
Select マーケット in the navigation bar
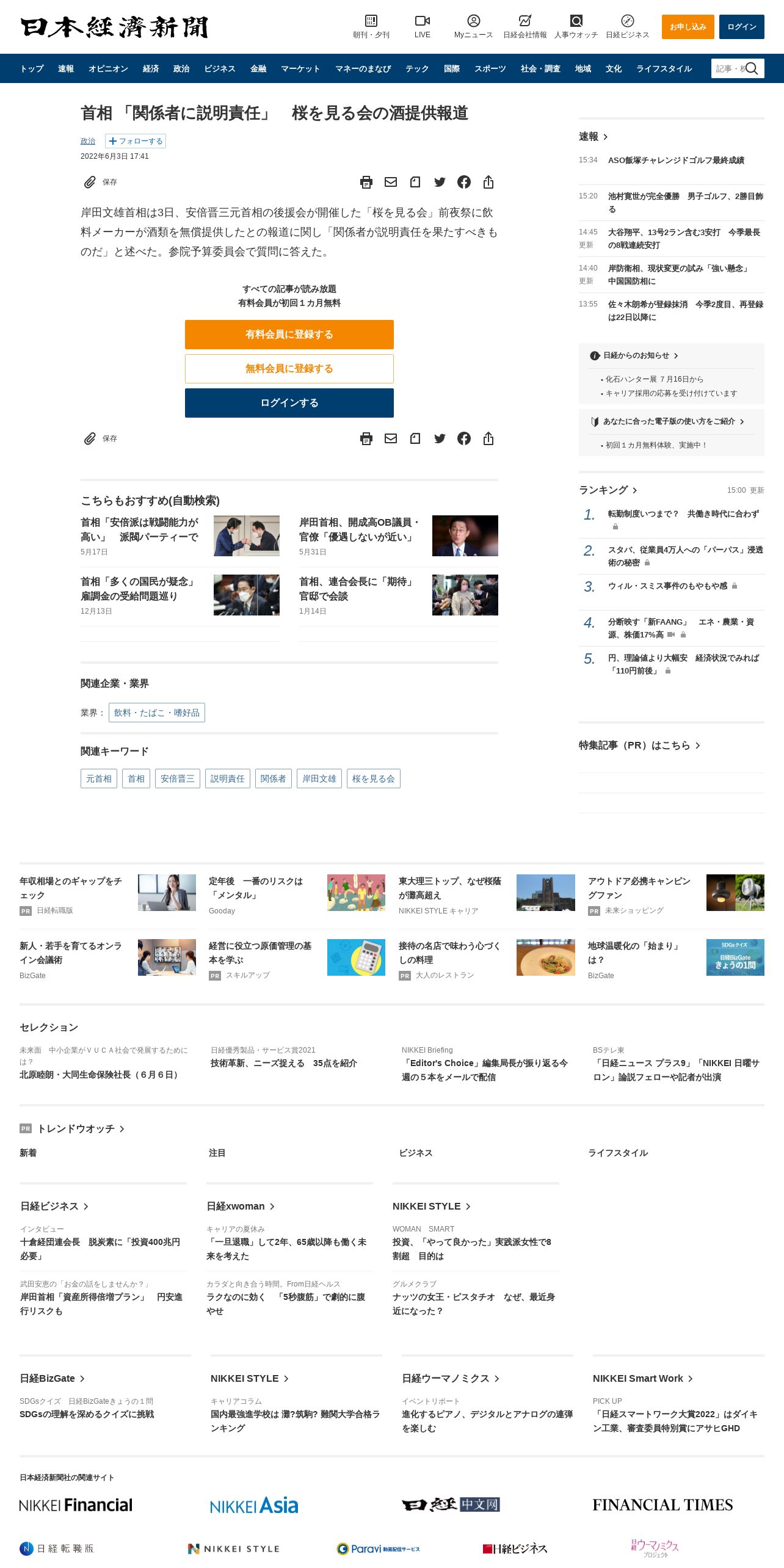pos(300,68)
